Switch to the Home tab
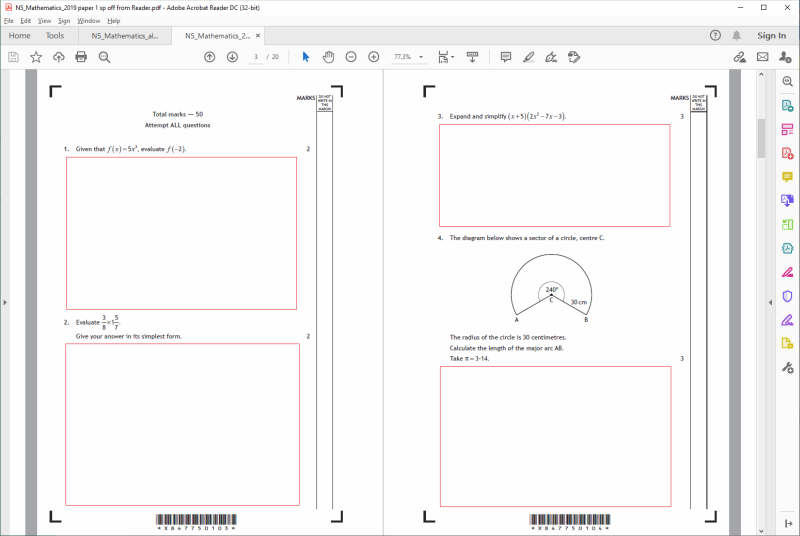Viewport: 800px width, 536px height. point(19,36)
